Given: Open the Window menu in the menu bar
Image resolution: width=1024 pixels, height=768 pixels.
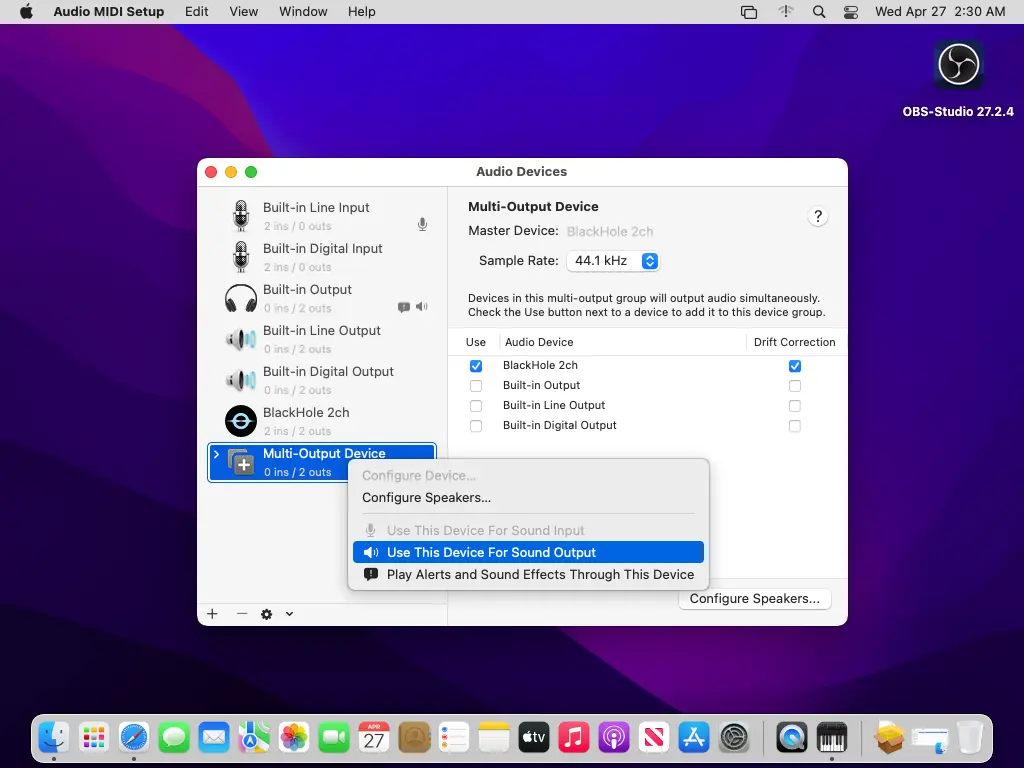Looking at the screenshot, I should (303, 11).
